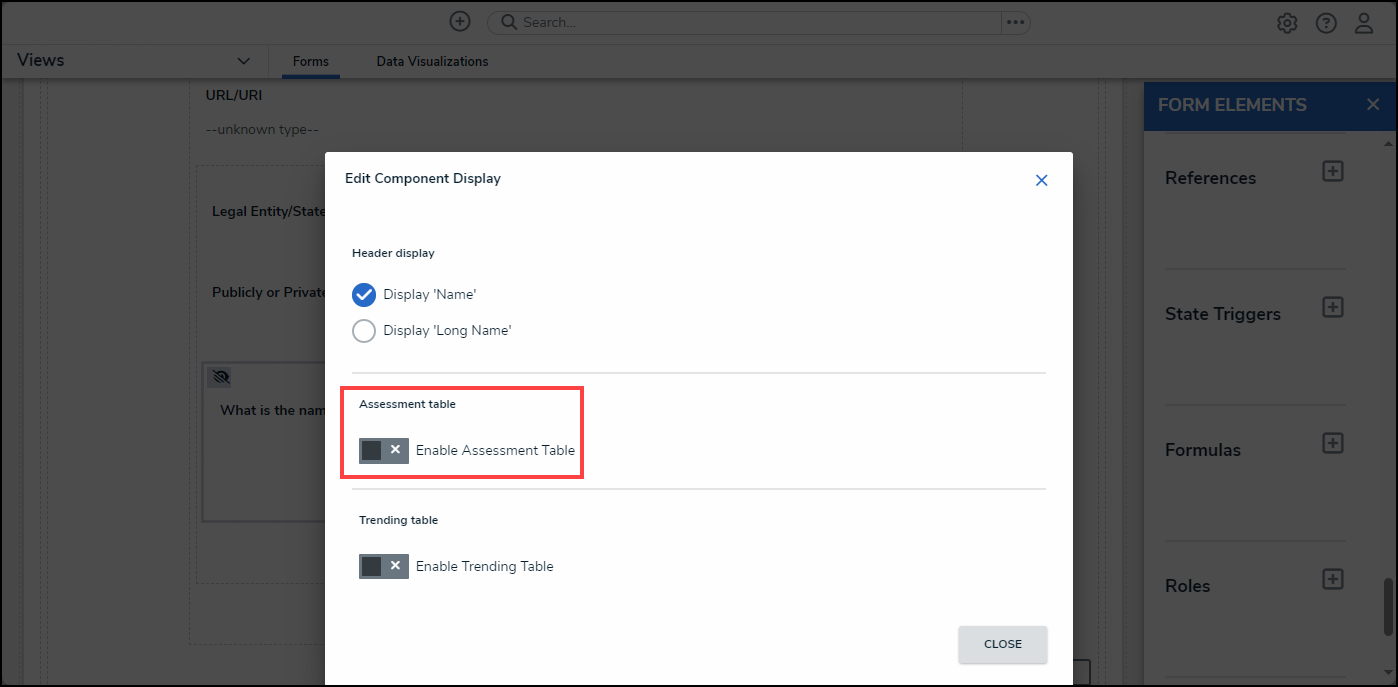Screen dimensions: 1398x687
Task: Open the user profile icon
Action: (1364, 23)
